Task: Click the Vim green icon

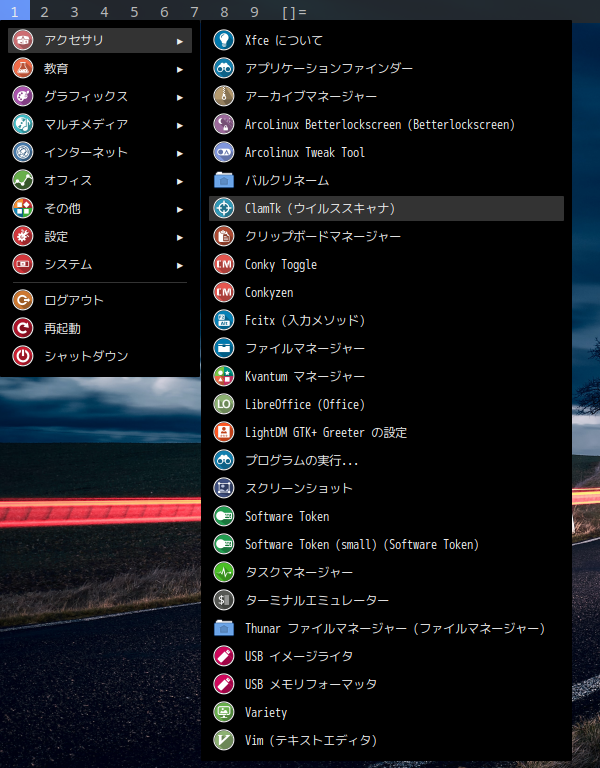Action: pyautogui.click(x=224, y=740)
